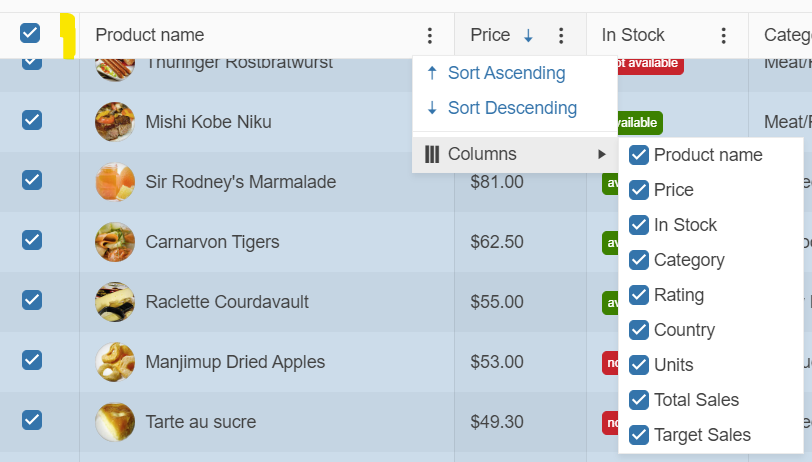
Task: Click the Sir Rodney's Marmalade product image
Action: click(x=115, y=182)
